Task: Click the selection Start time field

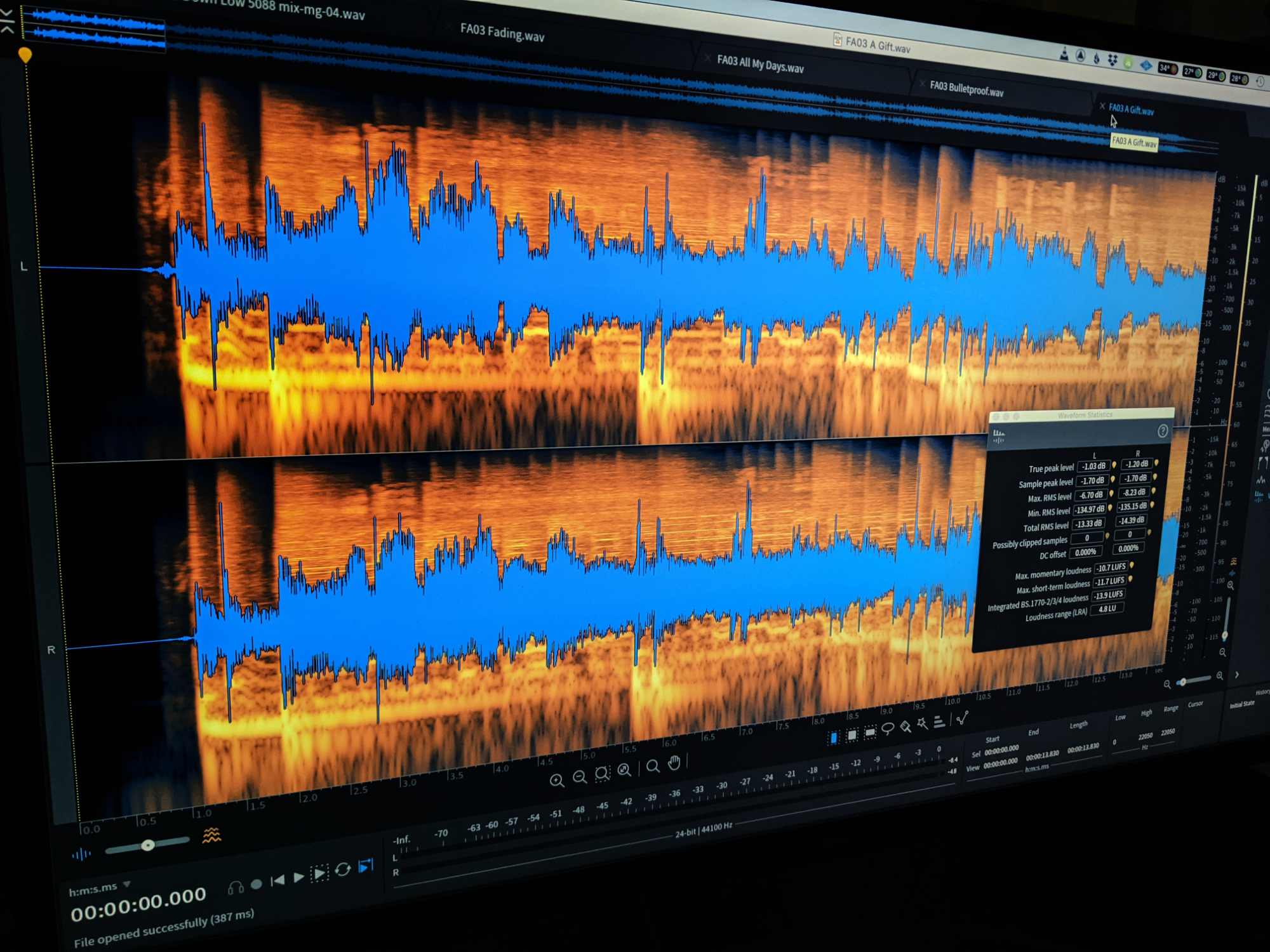Action: click(x=1001, y=751)
